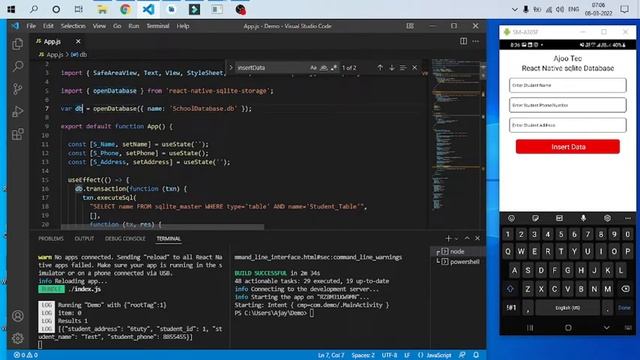
Task: Toggle Use Regular Expression in find widget
Action: pos(334,67)
